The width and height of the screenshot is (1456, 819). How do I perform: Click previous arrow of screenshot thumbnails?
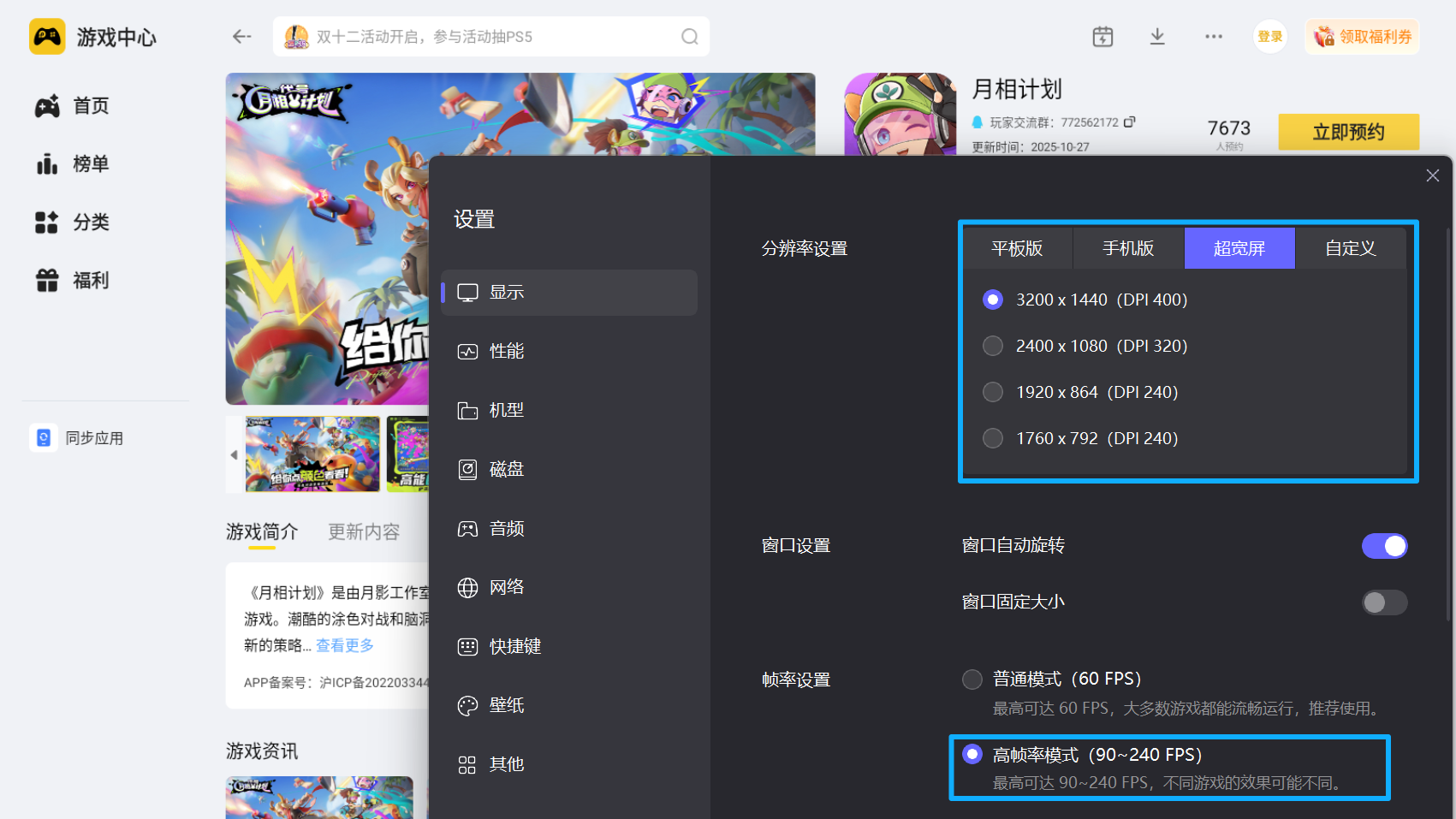click(234, 454)
